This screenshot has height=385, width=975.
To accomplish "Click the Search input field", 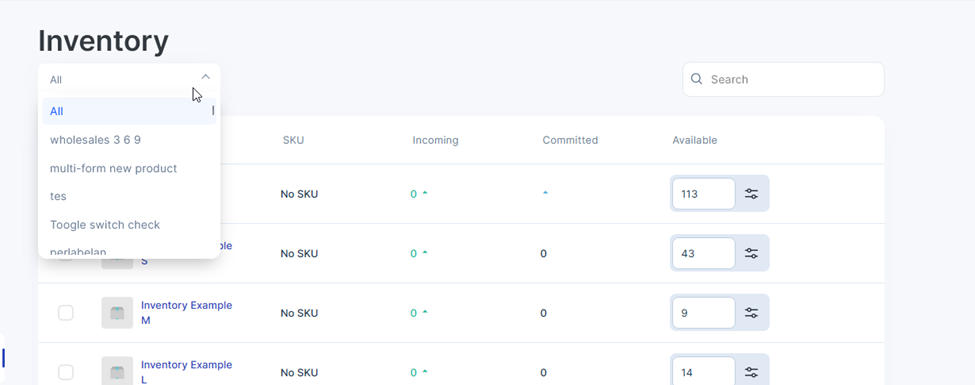I will coord(783,80).
